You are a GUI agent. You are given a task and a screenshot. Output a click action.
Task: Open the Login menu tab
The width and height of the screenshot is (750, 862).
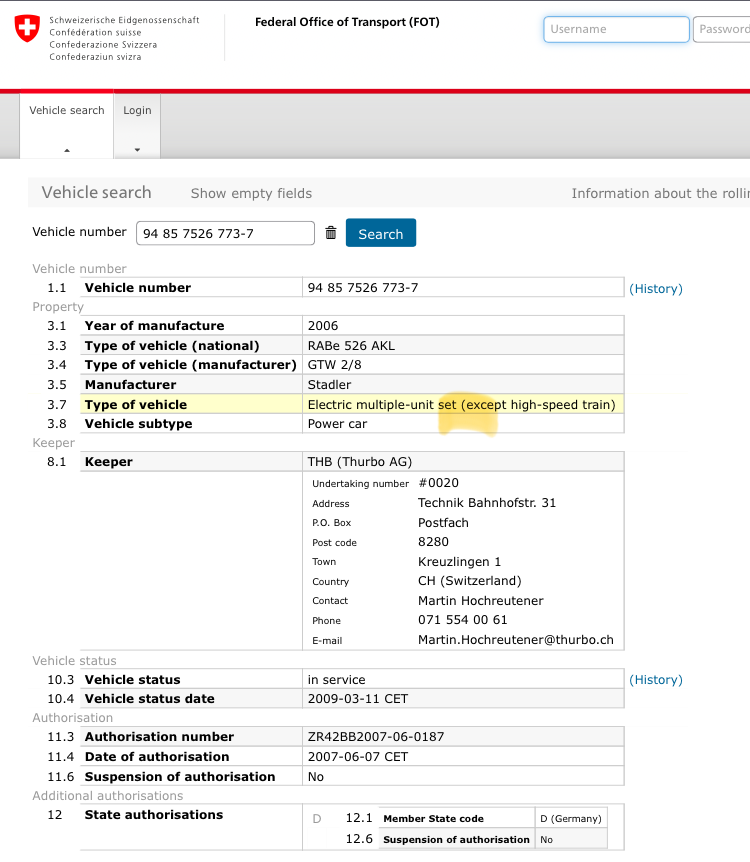point(137,111)
